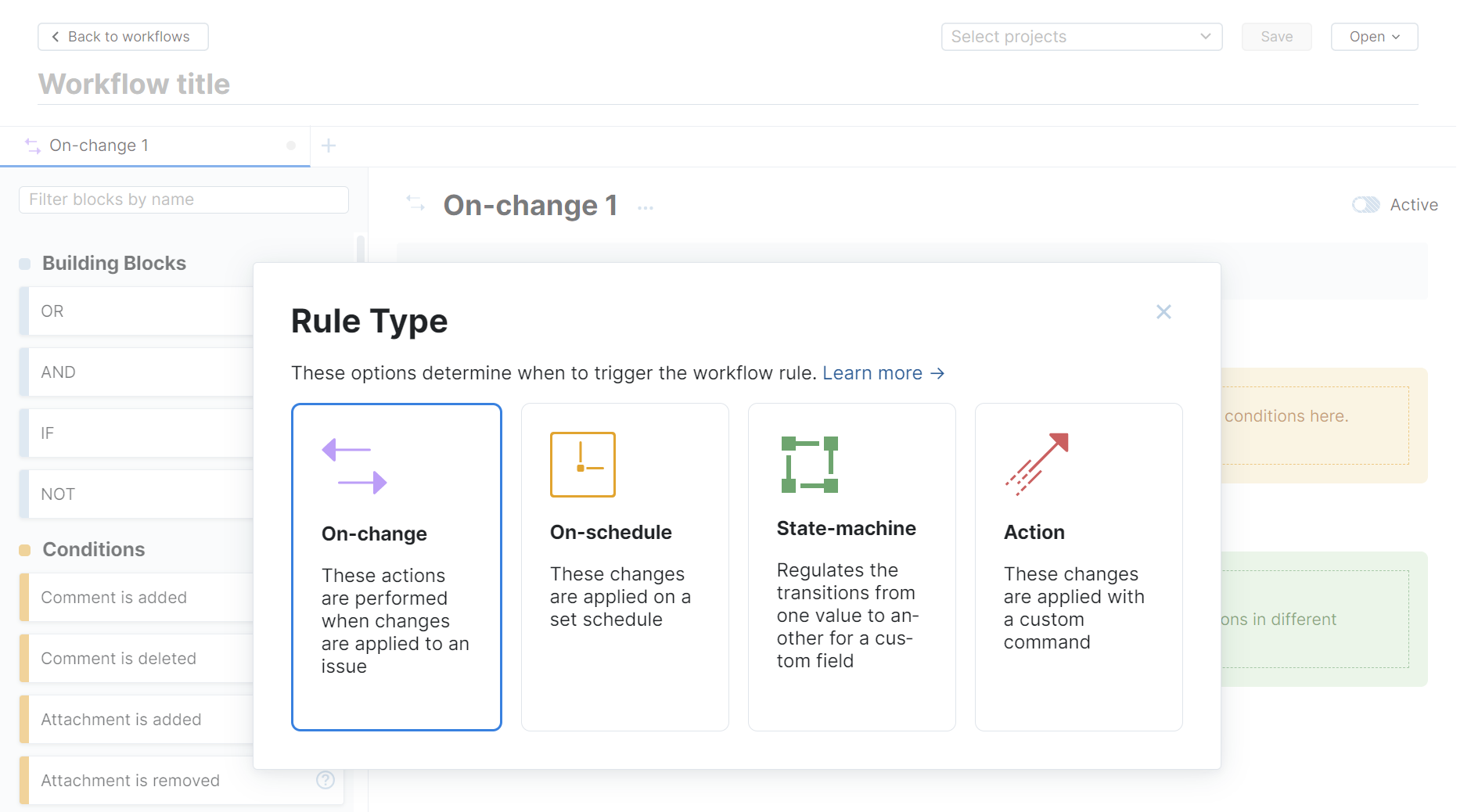Open the Learn more link
Image resolution: width=1471 pixels, height=812 pixels.
click(x=883, y=373)
